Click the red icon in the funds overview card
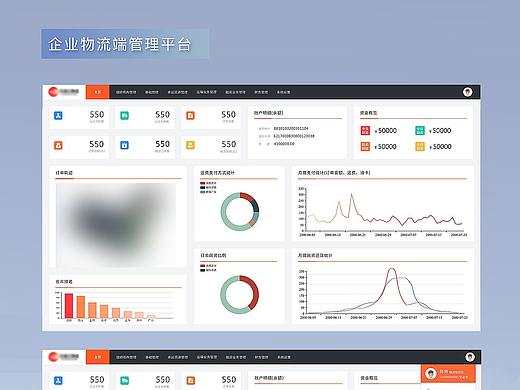The image size is (520, 390). tap(365, 130)
